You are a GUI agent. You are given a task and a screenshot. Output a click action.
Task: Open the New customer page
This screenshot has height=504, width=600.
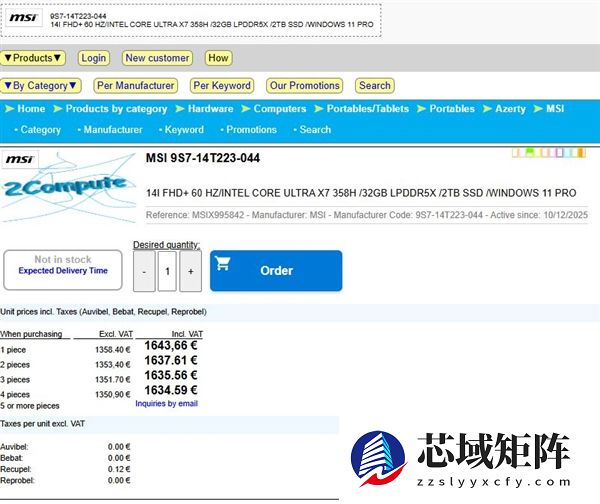[157, 58]
